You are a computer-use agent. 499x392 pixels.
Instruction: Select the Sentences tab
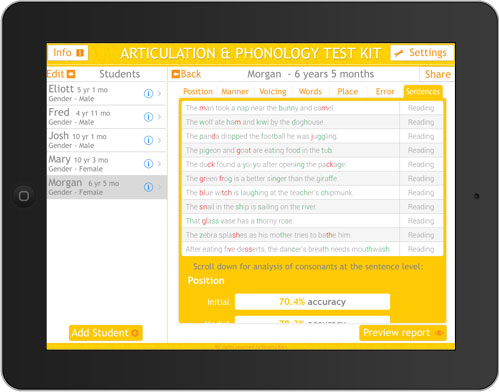[423, 92]
